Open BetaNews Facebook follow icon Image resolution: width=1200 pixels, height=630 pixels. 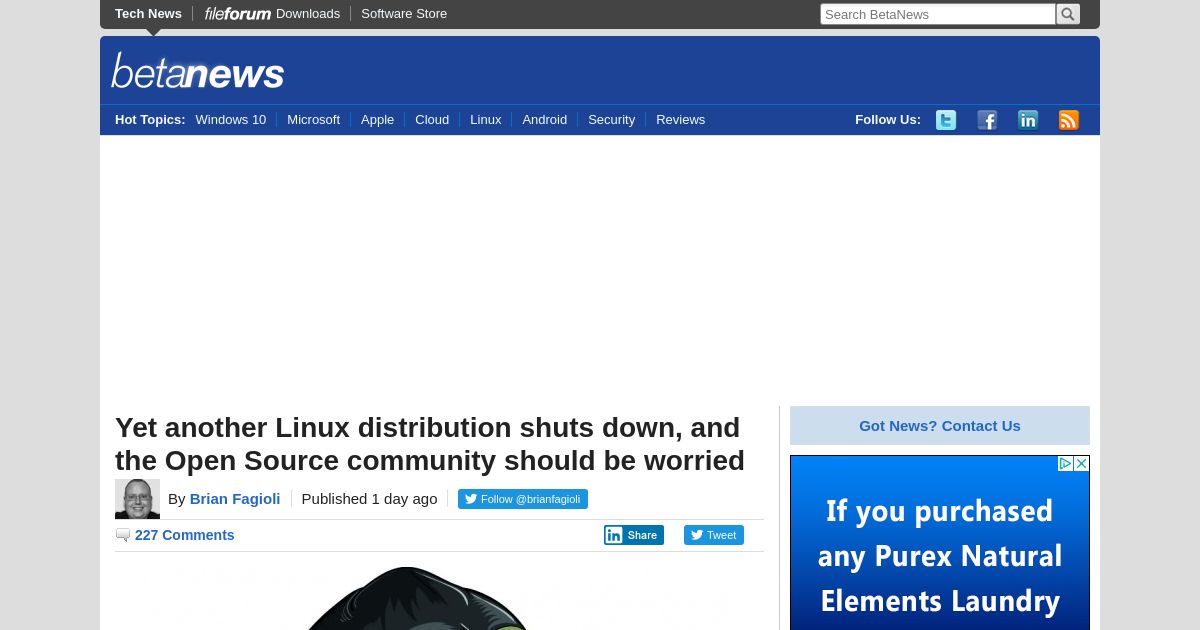987,120
